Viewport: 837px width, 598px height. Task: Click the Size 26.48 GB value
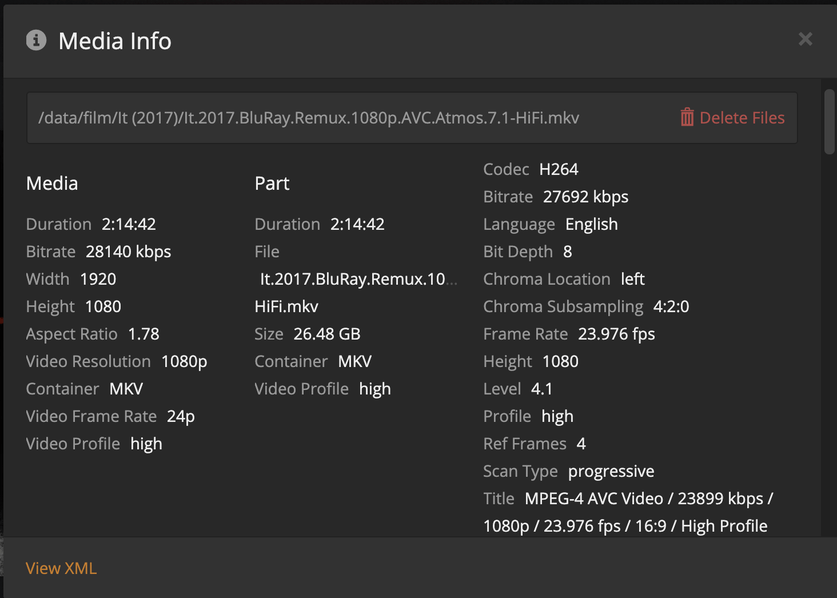pos(327,334)
